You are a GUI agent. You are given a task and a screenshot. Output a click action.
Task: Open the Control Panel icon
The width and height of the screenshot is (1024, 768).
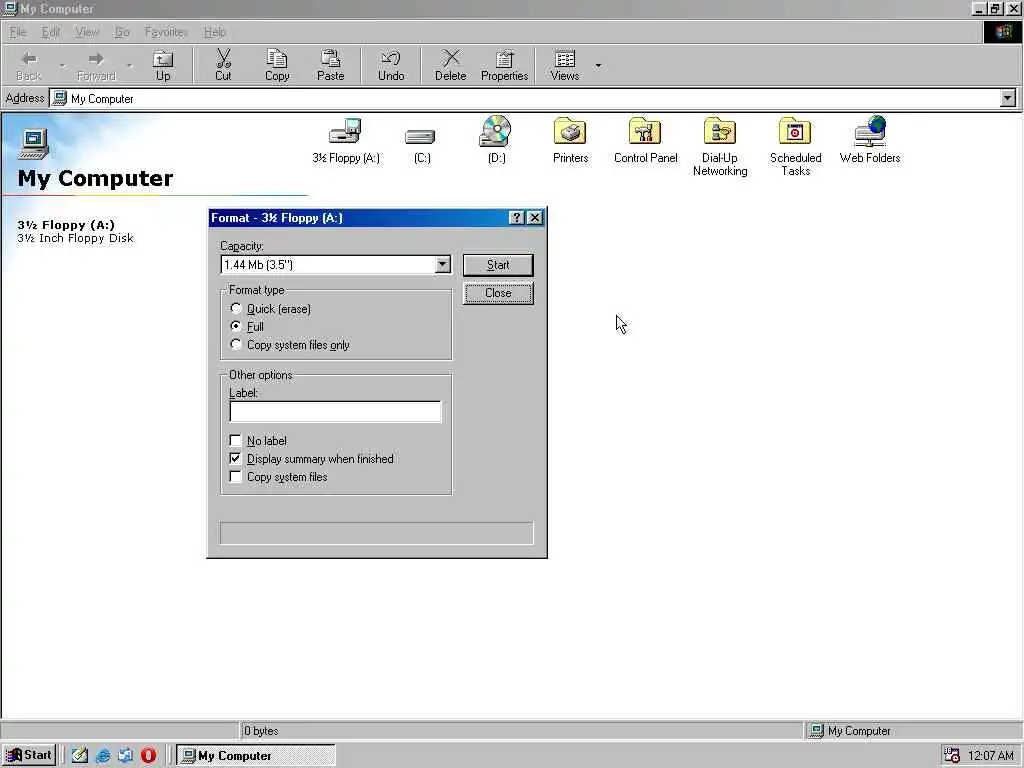click(x=645, y=131)
